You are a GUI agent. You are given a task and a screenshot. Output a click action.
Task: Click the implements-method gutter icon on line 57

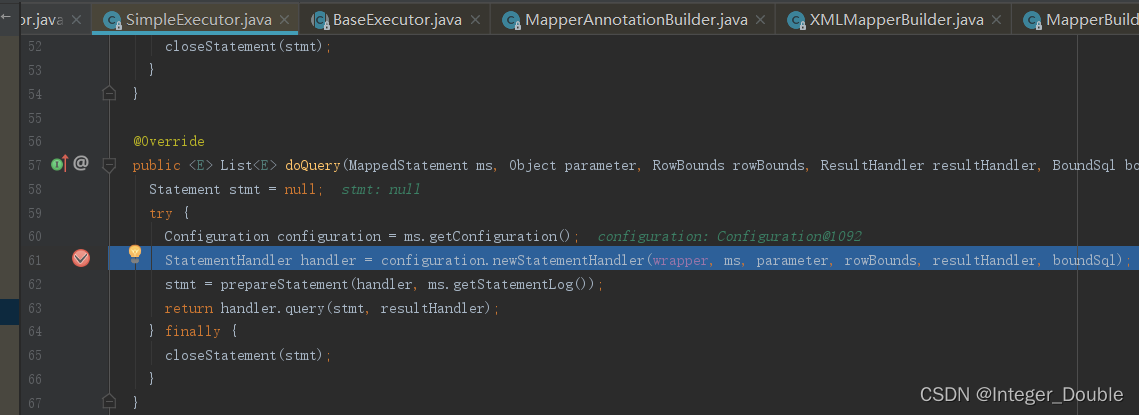pyautogui.click(x=60, y=164)
